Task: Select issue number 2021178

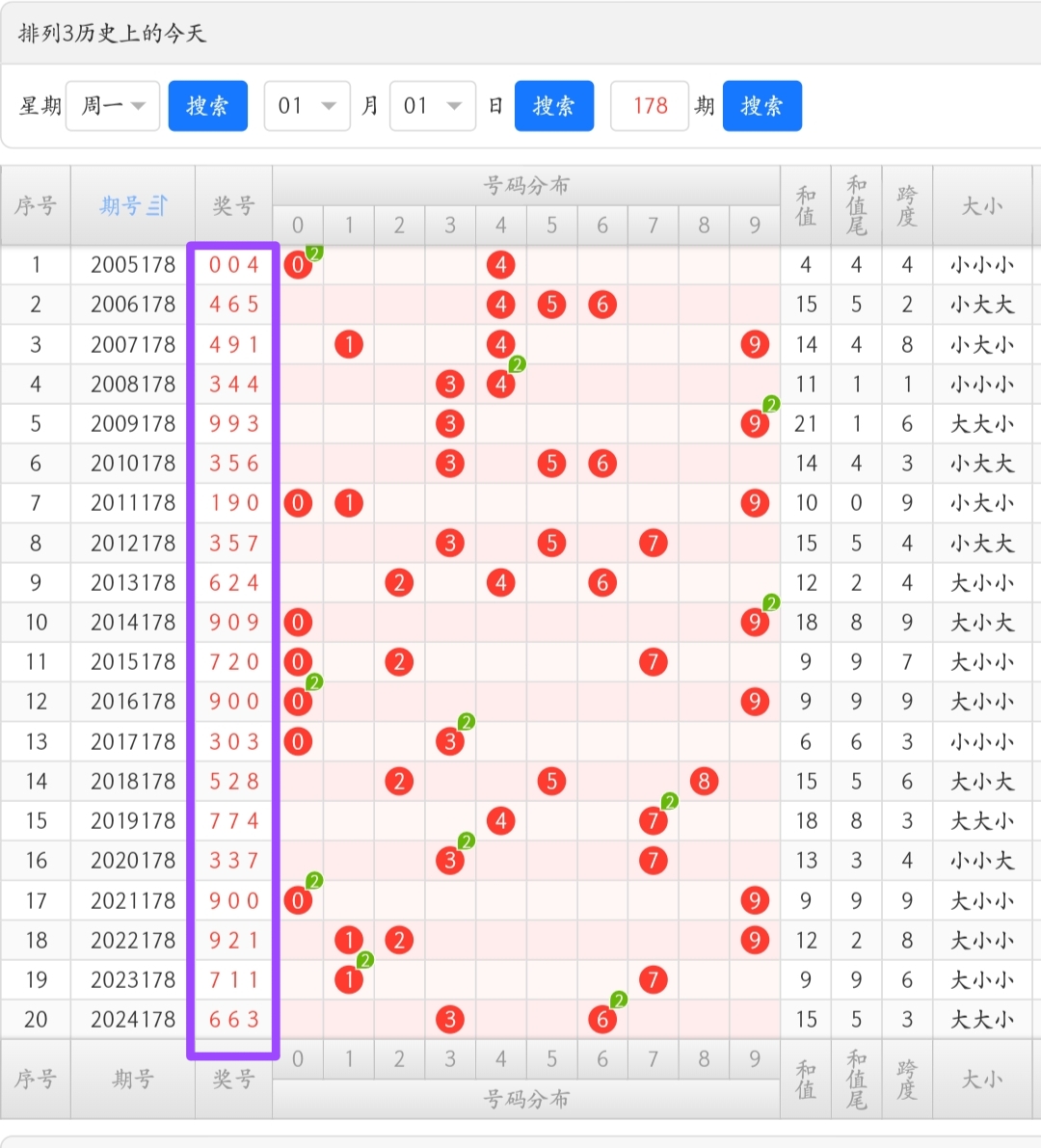Action: [x=133, y=900]
